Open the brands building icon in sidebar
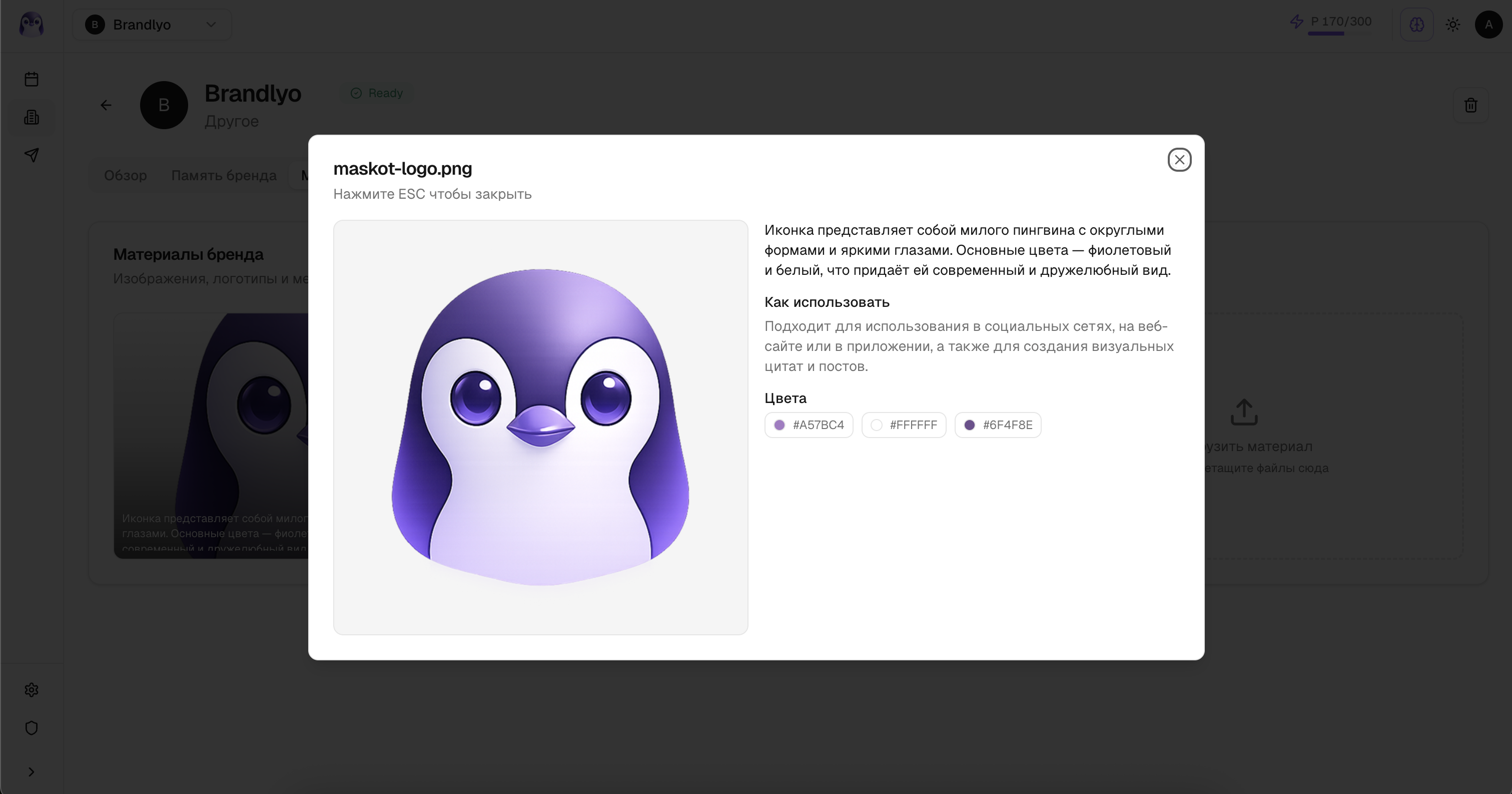This screenshot has width=1512, height=794. [x=32, y=118]
